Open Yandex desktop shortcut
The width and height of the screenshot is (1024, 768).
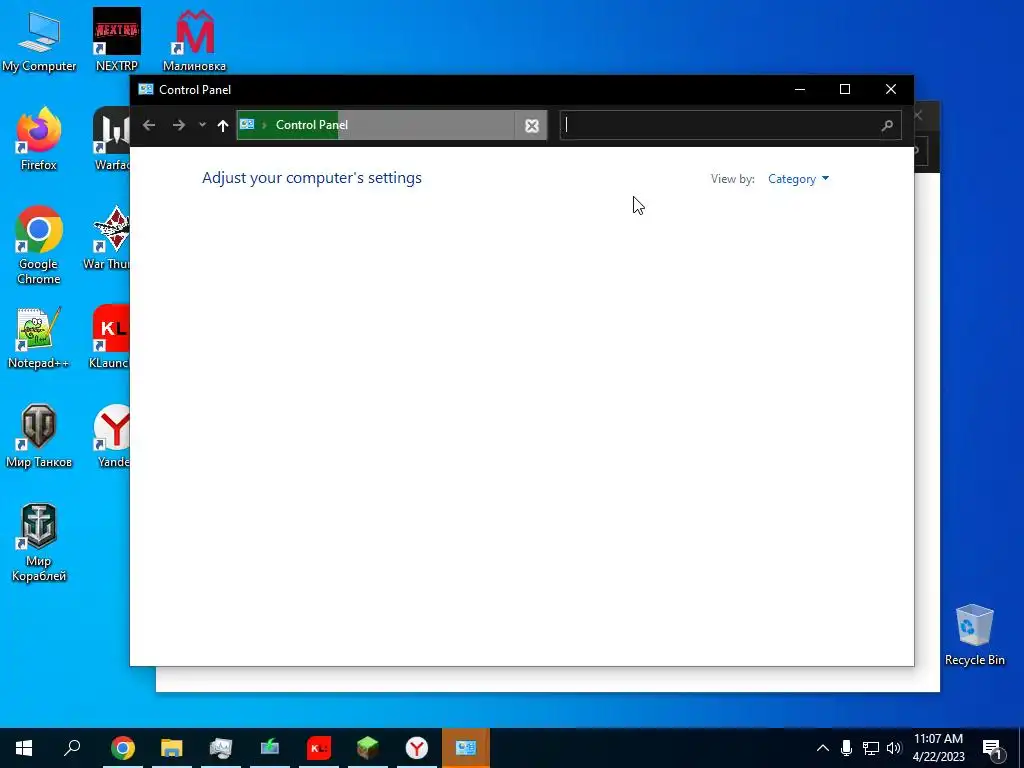113,436
